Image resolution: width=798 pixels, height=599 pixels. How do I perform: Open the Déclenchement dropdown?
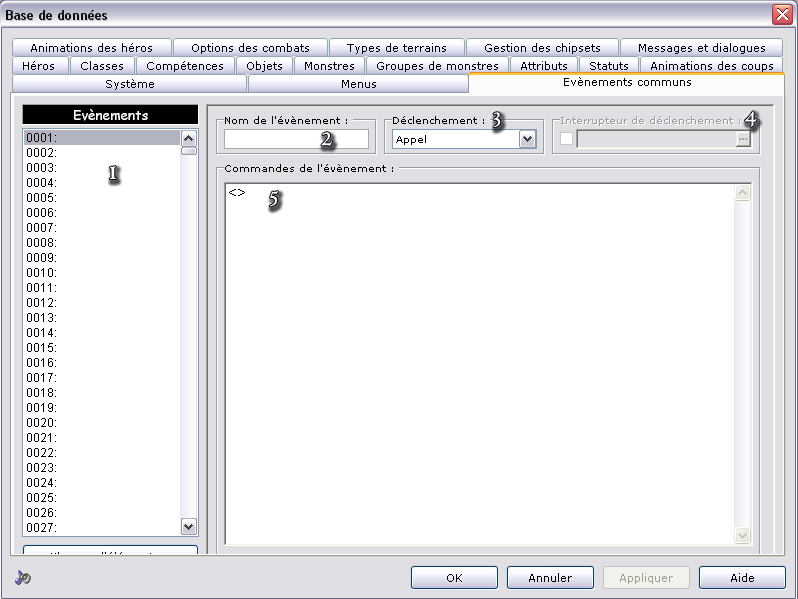tap(527, 139)
